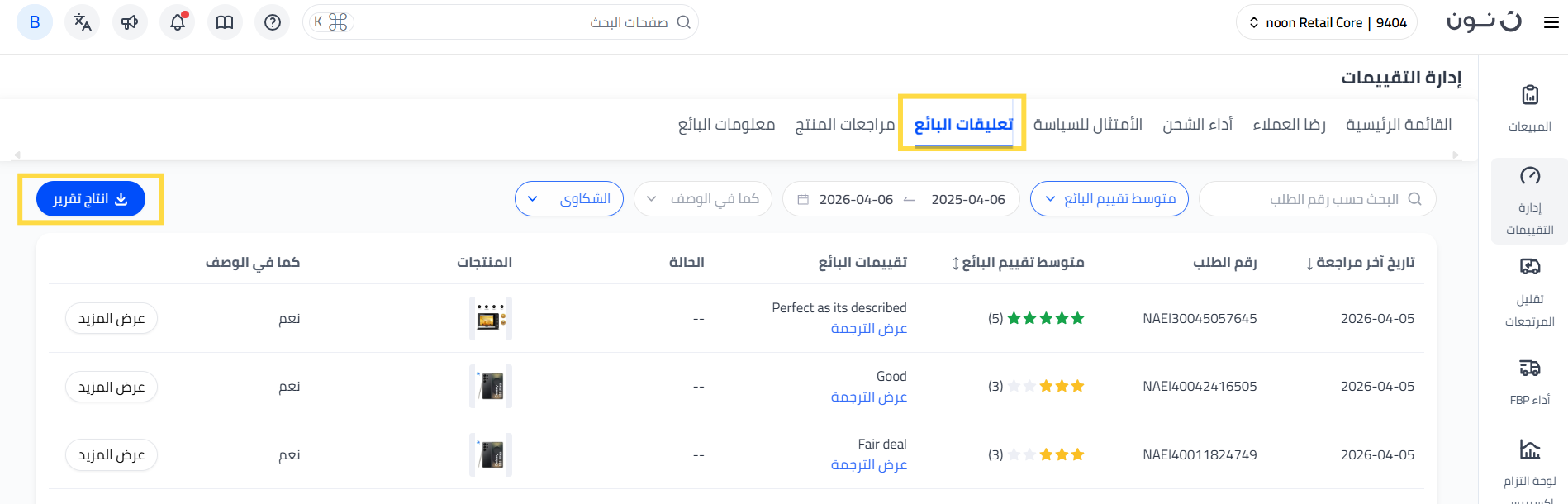Sort by last review date column

click(1361, 263)
